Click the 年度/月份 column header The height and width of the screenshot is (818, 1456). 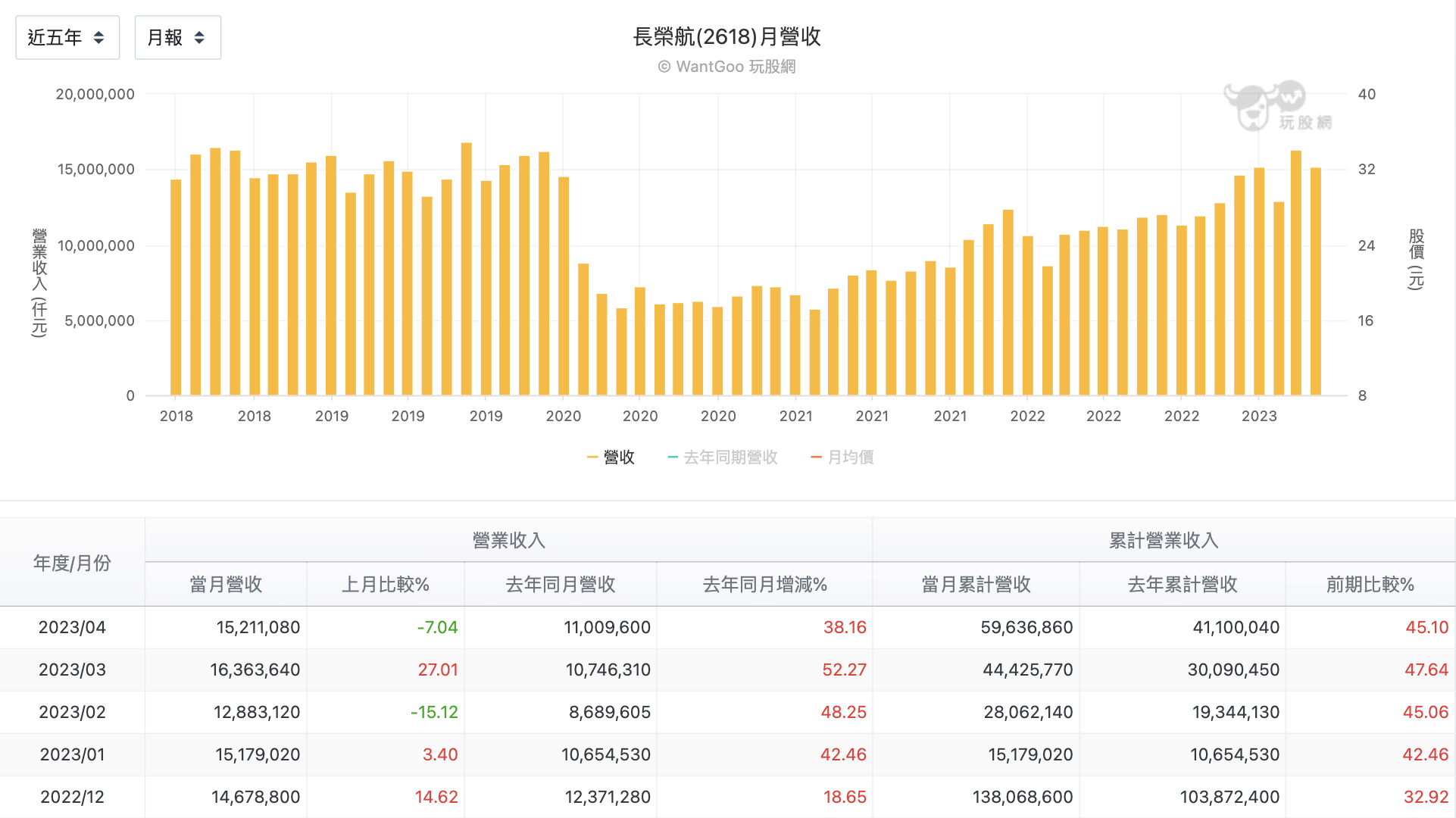coord(72,563)
